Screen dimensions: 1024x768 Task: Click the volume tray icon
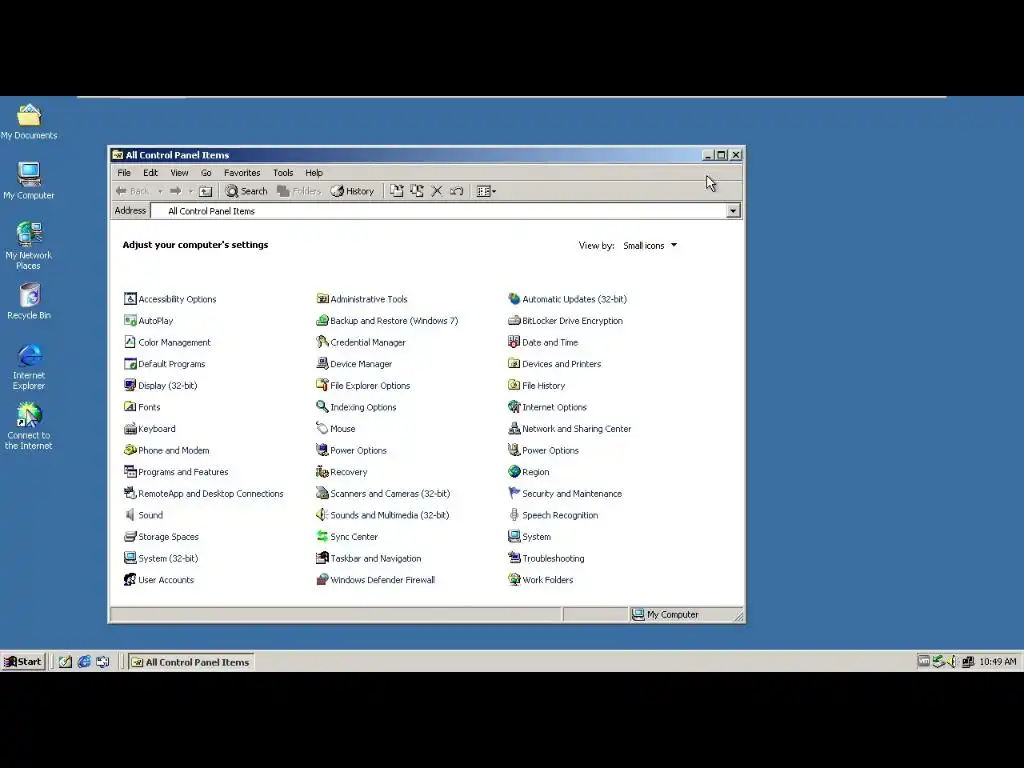click(952, 662)
